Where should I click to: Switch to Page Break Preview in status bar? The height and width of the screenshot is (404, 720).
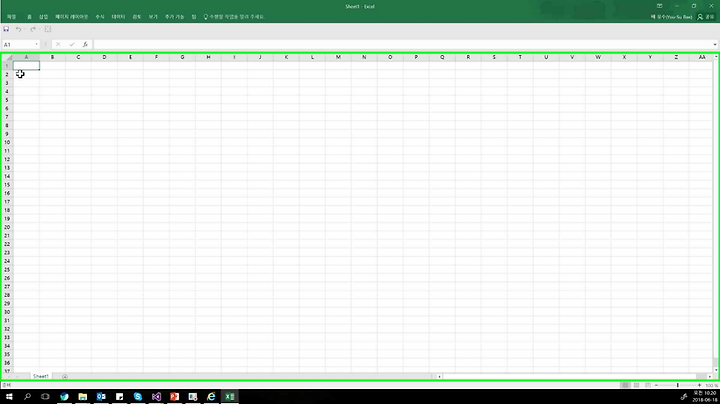pos(647,385)
